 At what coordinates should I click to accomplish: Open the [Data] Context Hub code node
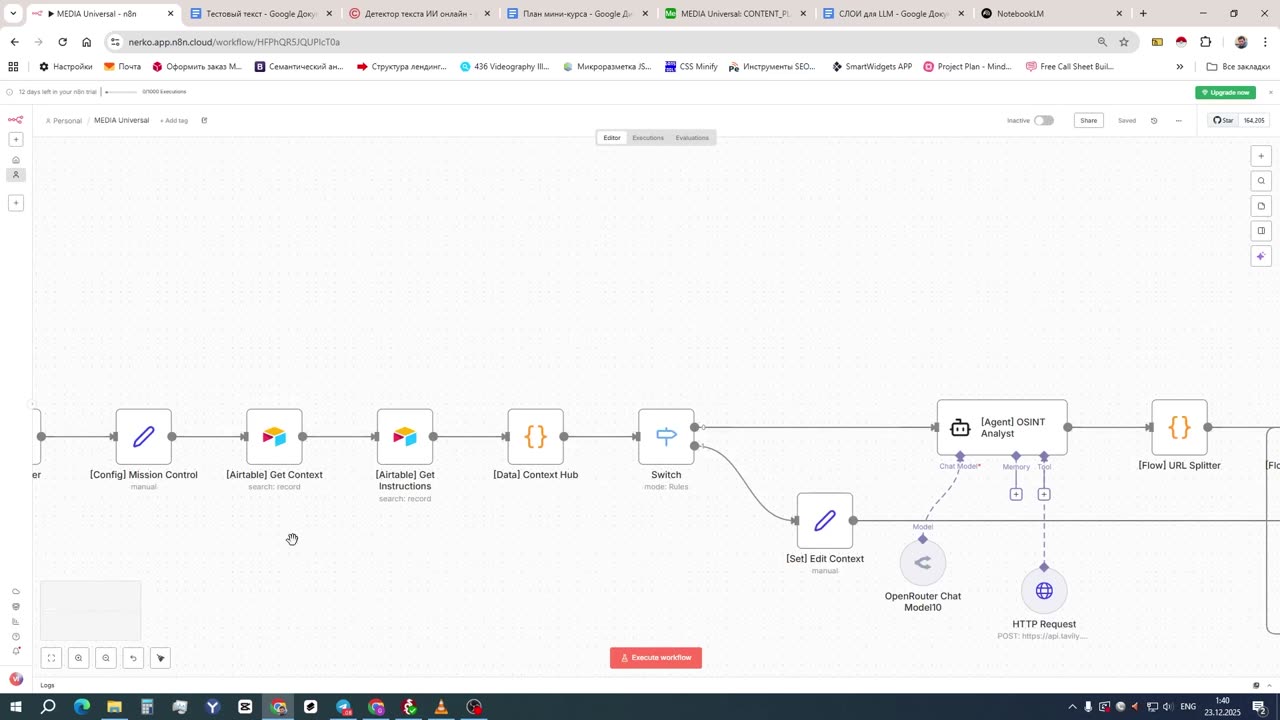click(x=536, y=437)
